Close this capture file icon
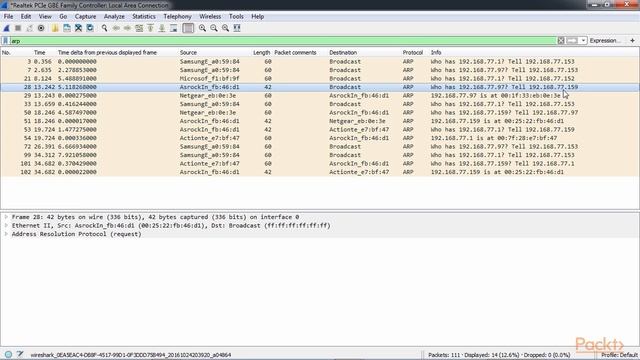Screen dimensions: 640x360 [x=78, y=28]
